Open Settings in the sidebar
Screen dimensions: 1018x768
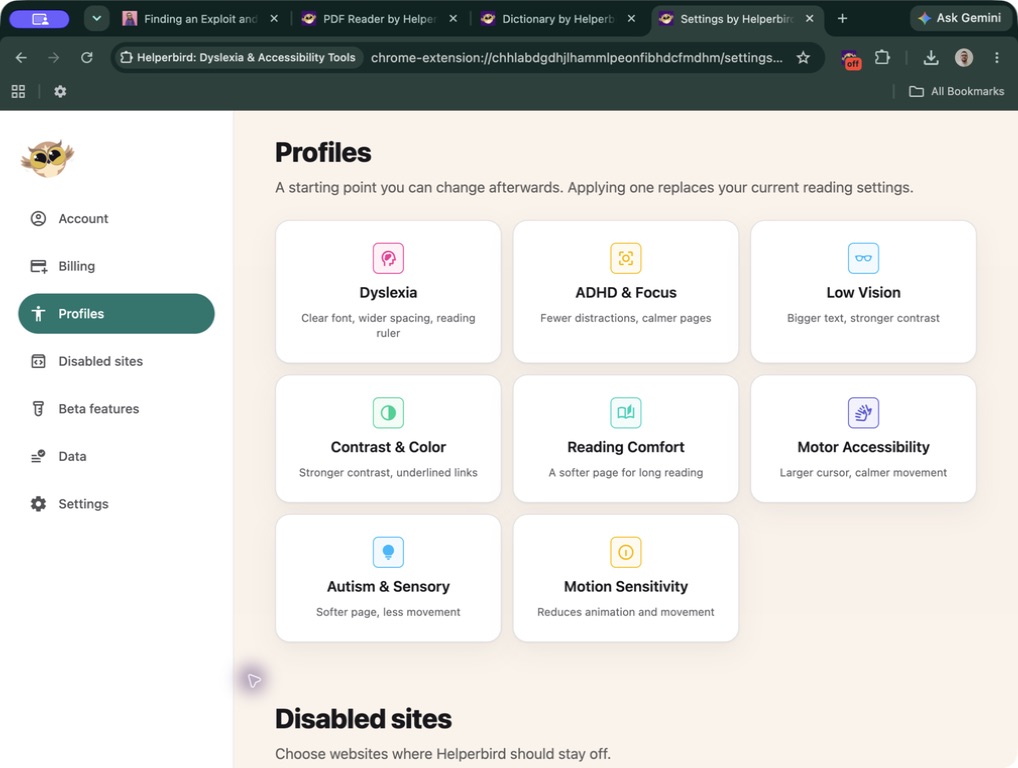(116, 504)
